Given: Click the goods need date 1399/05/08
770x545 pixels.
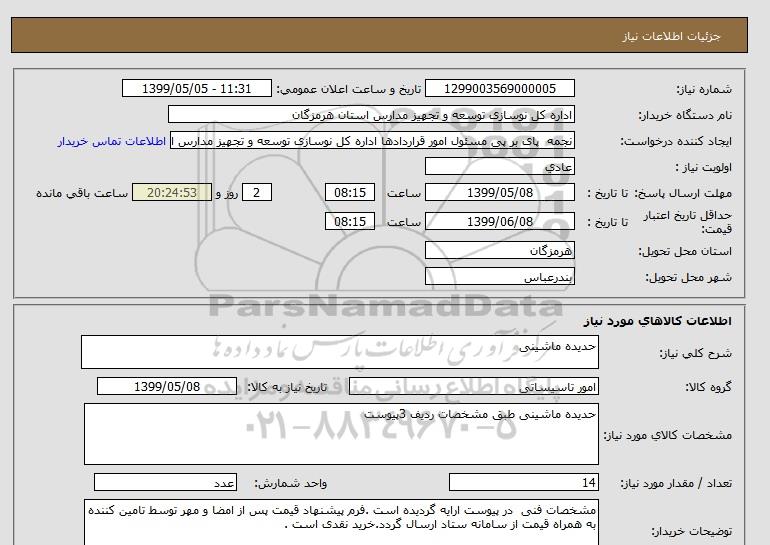Looking at the screenshot, I should (167, 386).
